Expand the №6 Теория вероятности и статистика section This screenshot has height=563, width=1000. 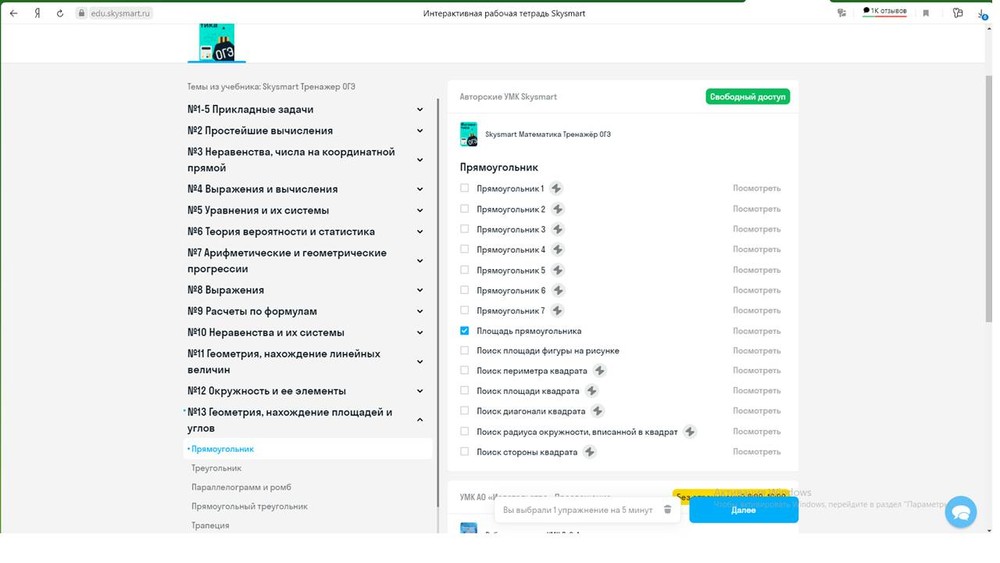420,232
